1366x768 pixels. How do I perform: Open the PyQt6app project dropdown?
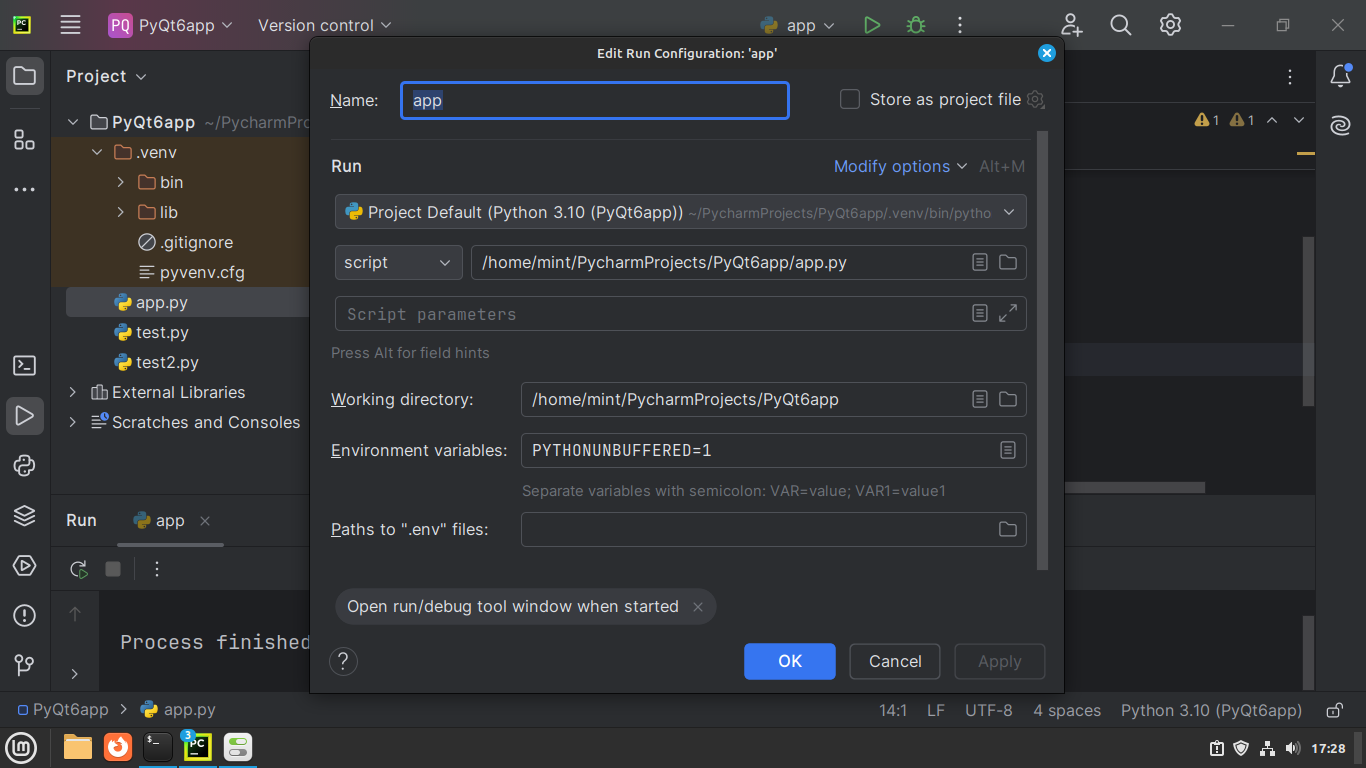pyautogui.click(x=170, y=25)
